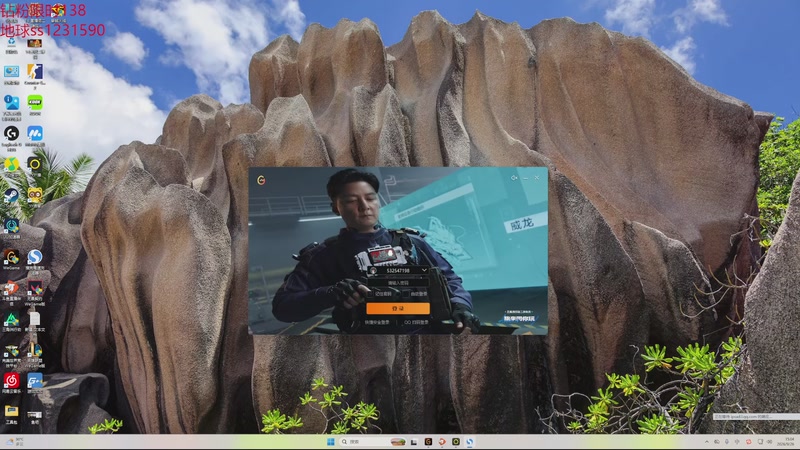800x450 pixels.
Task: Open the green KOOK app shortcut
Action: point(35,104)
